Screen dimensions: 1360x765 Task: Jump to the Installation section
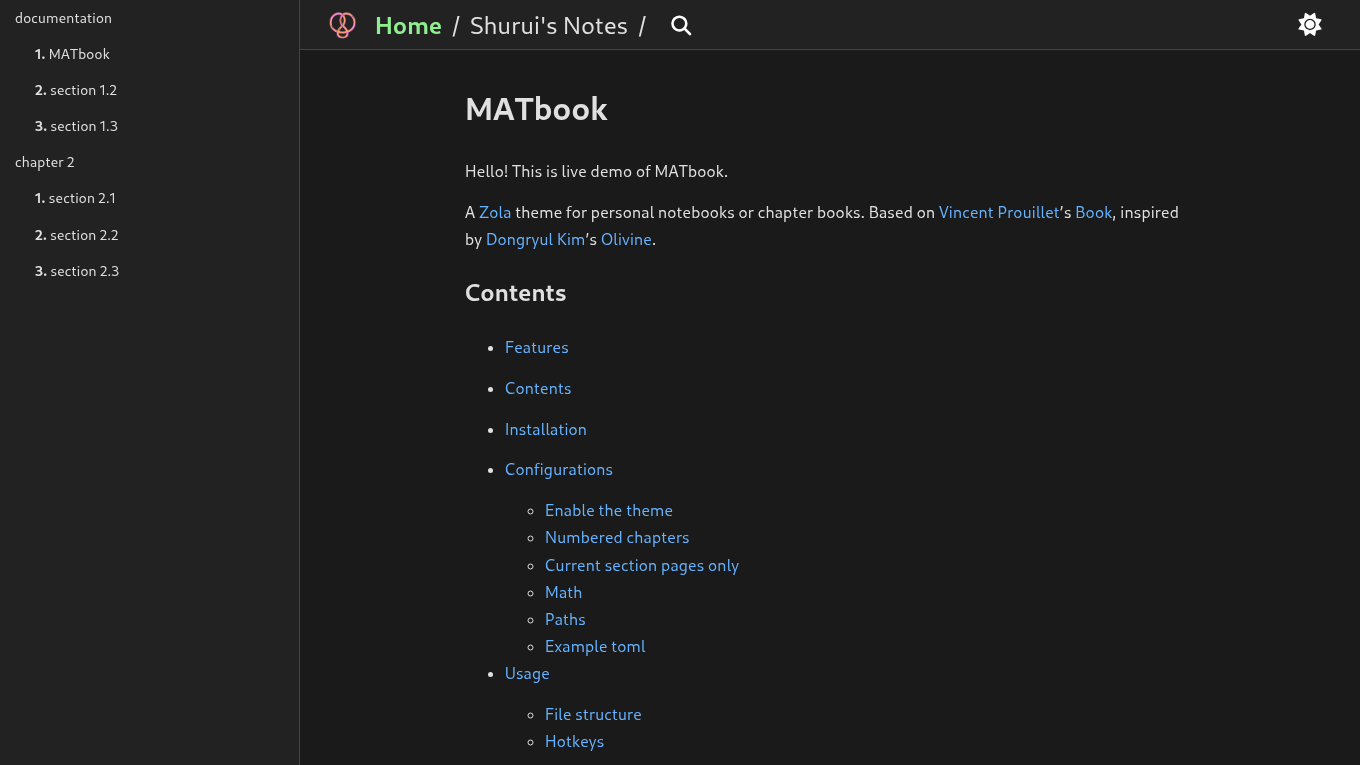pos(546,429)
